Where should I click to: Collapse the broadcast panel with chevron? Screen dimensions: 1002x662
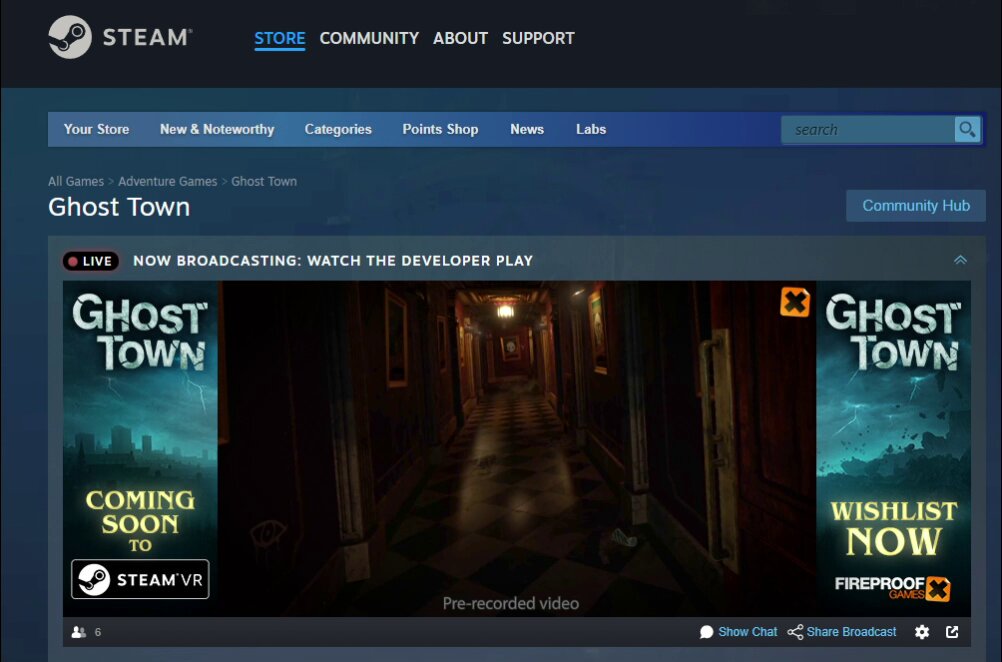[960, 260]
